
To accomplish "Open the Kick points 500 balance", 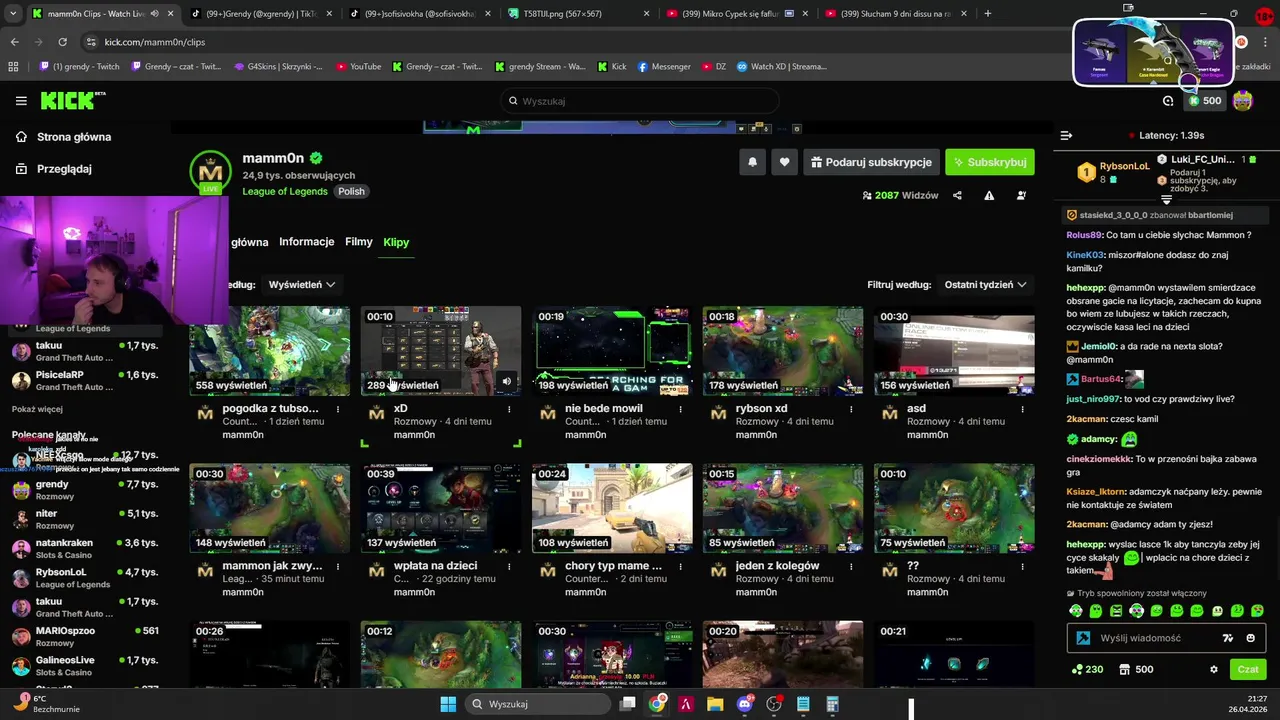I will (1204, 101).
